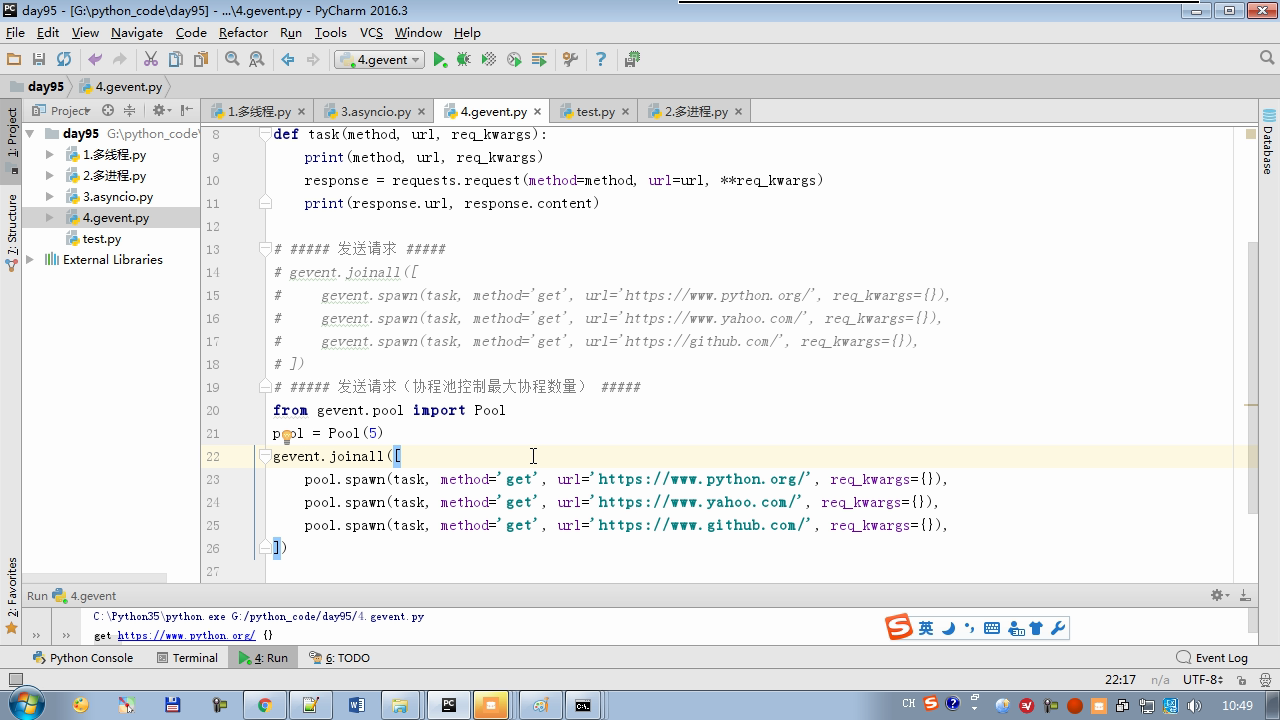Toggle the Terminal tool window
Screen dimensions: 1280x720
[x=187, y=658]
